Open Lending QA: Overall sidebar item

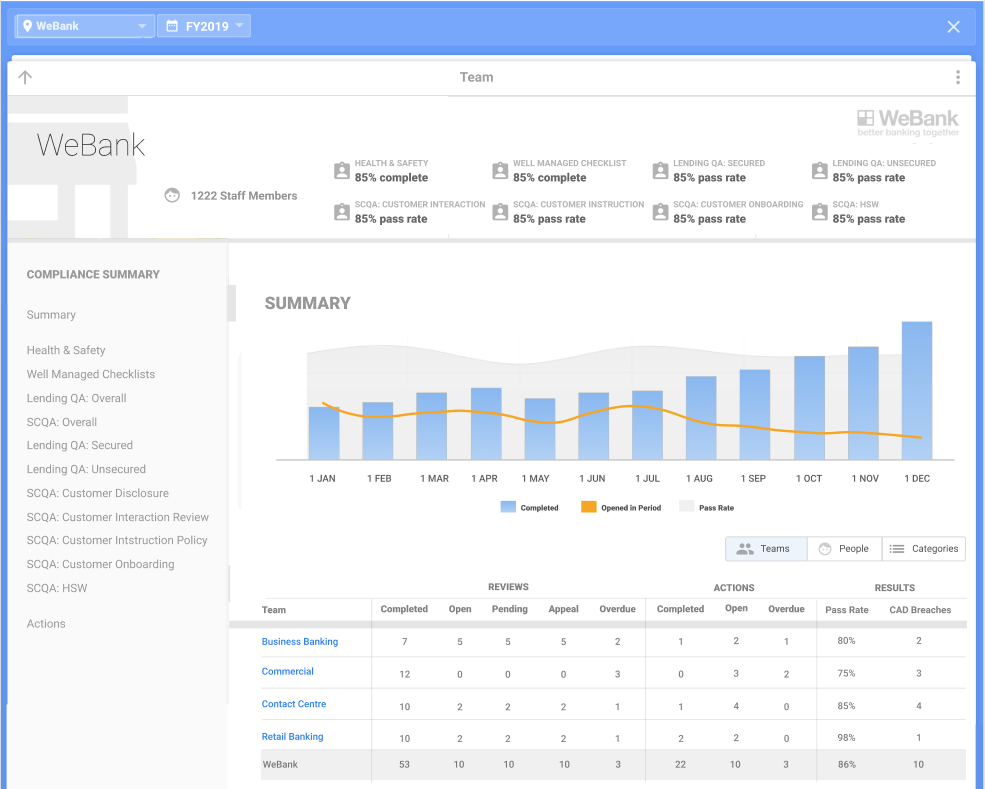pos(76,398)
